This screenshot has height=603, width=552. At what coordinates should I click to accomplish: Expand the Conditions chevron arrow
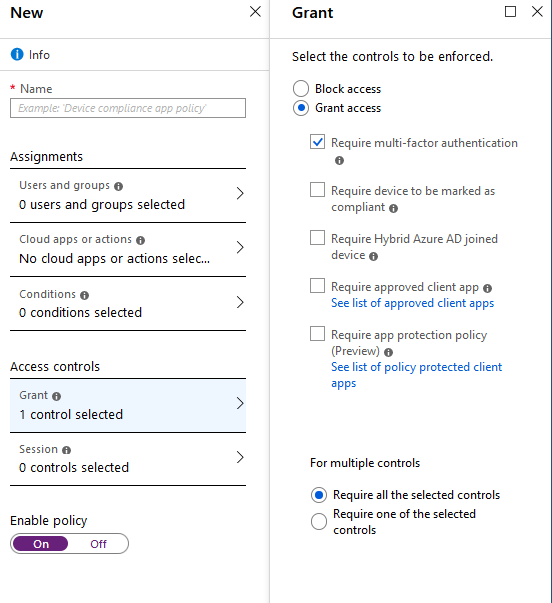240,302
